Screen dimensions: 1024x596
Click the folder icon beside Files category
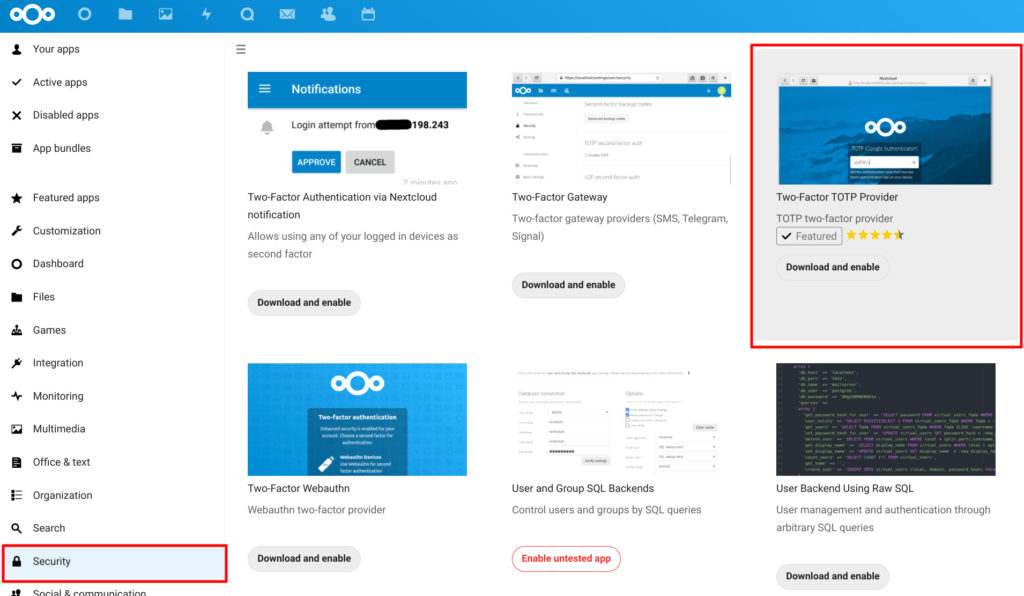tap(17, 297)
